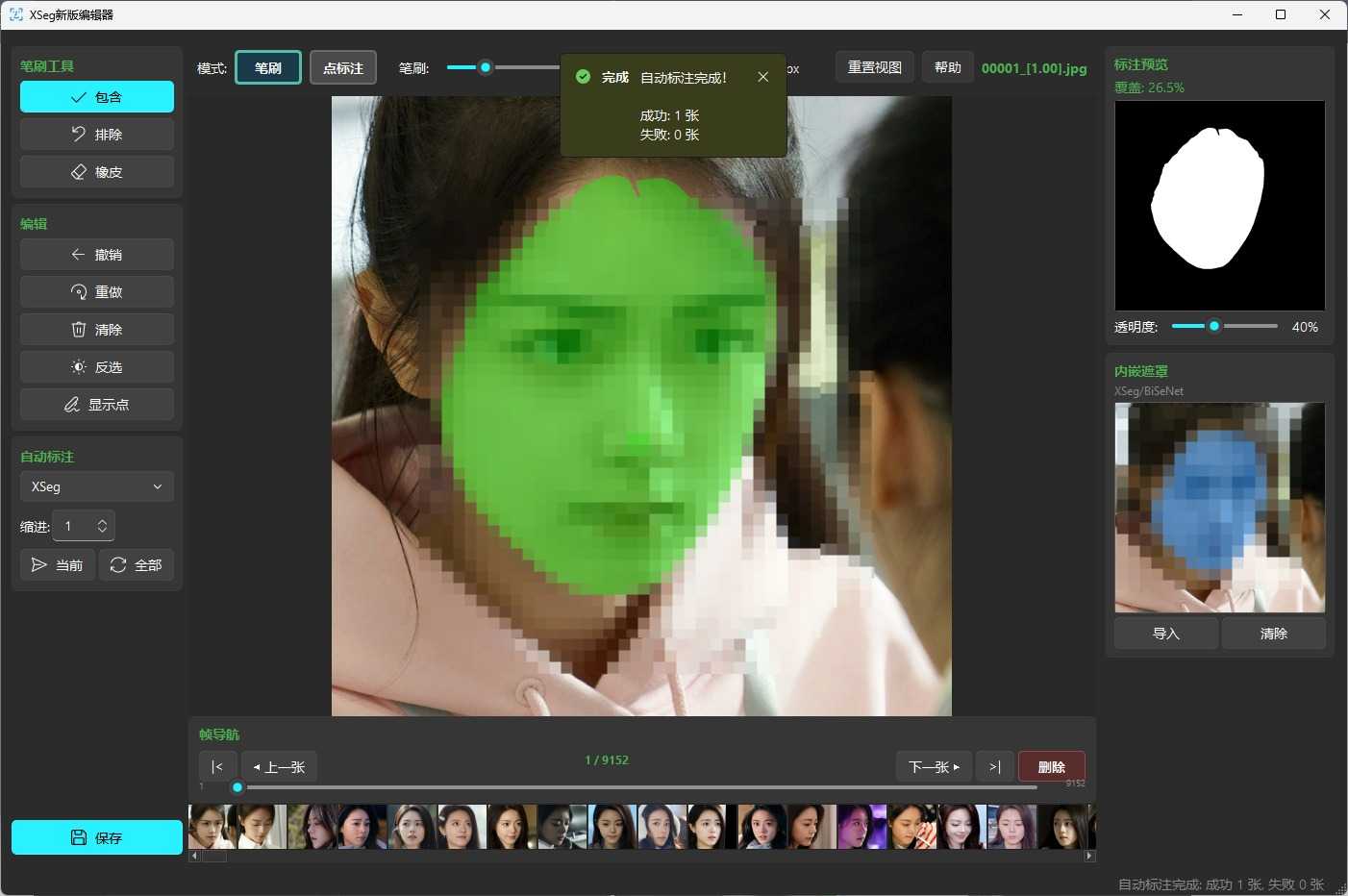Go to next frame with 下一张
The height and width of the screenshot is (896, 1348).
[934, 767]
